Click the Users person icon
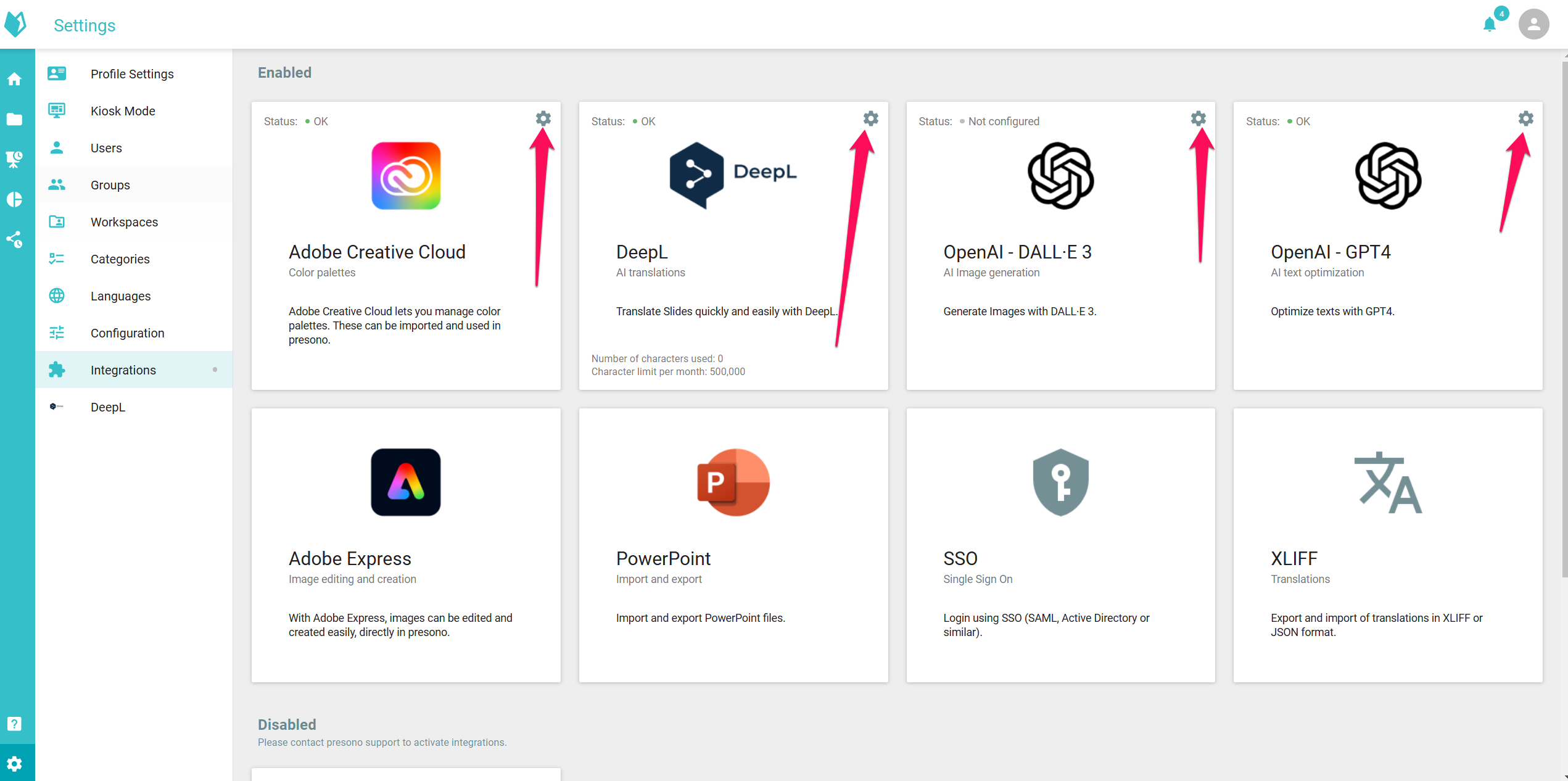Image resolution: width=1568 pixels, height=781 pixels. coord(57,147)
